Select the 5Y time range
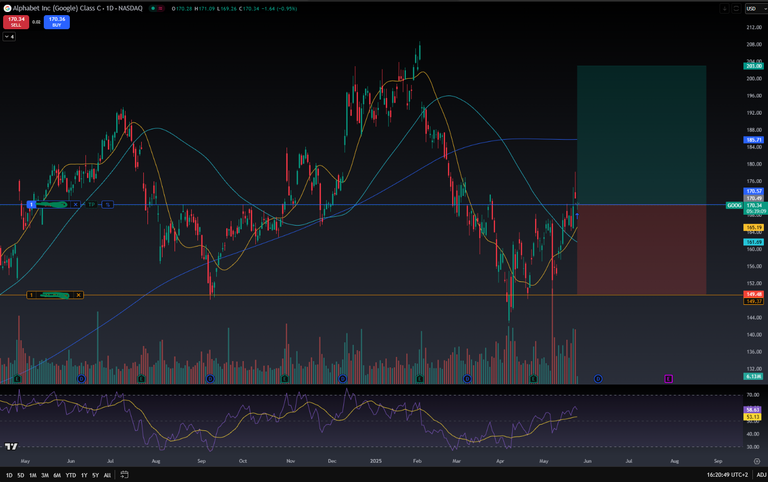The height and width of the screenshot is (482, 768). (96, 475)
